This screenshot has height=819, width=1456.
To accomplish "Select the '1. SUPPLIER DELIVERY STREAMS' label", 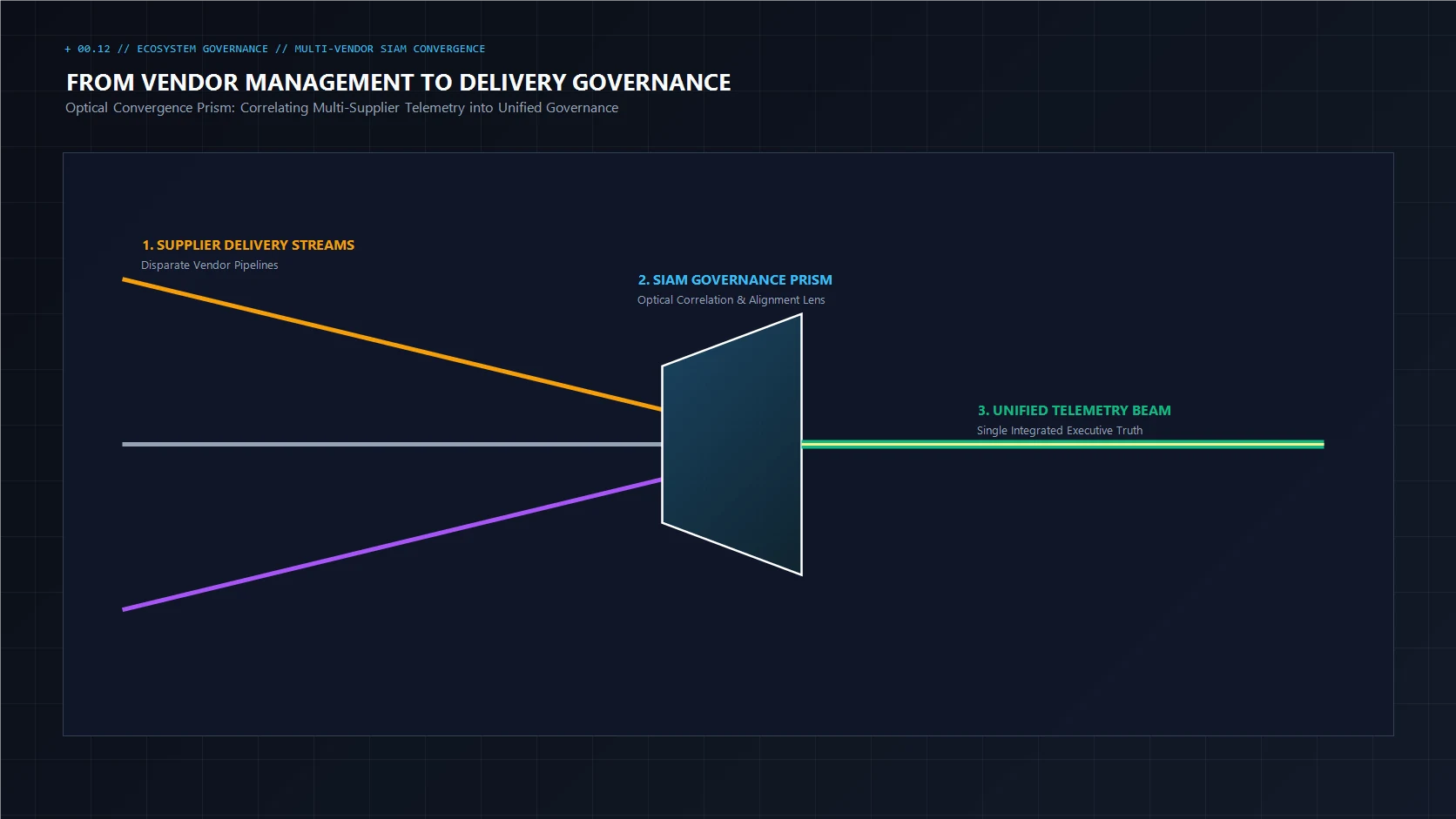I will pyautogui.click(x=248, y=245).
